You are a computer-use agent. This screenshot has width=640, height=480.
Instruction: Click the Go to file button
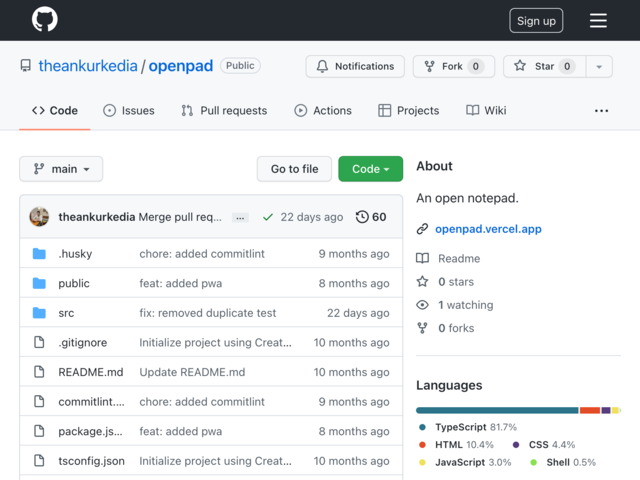(294, 169)
